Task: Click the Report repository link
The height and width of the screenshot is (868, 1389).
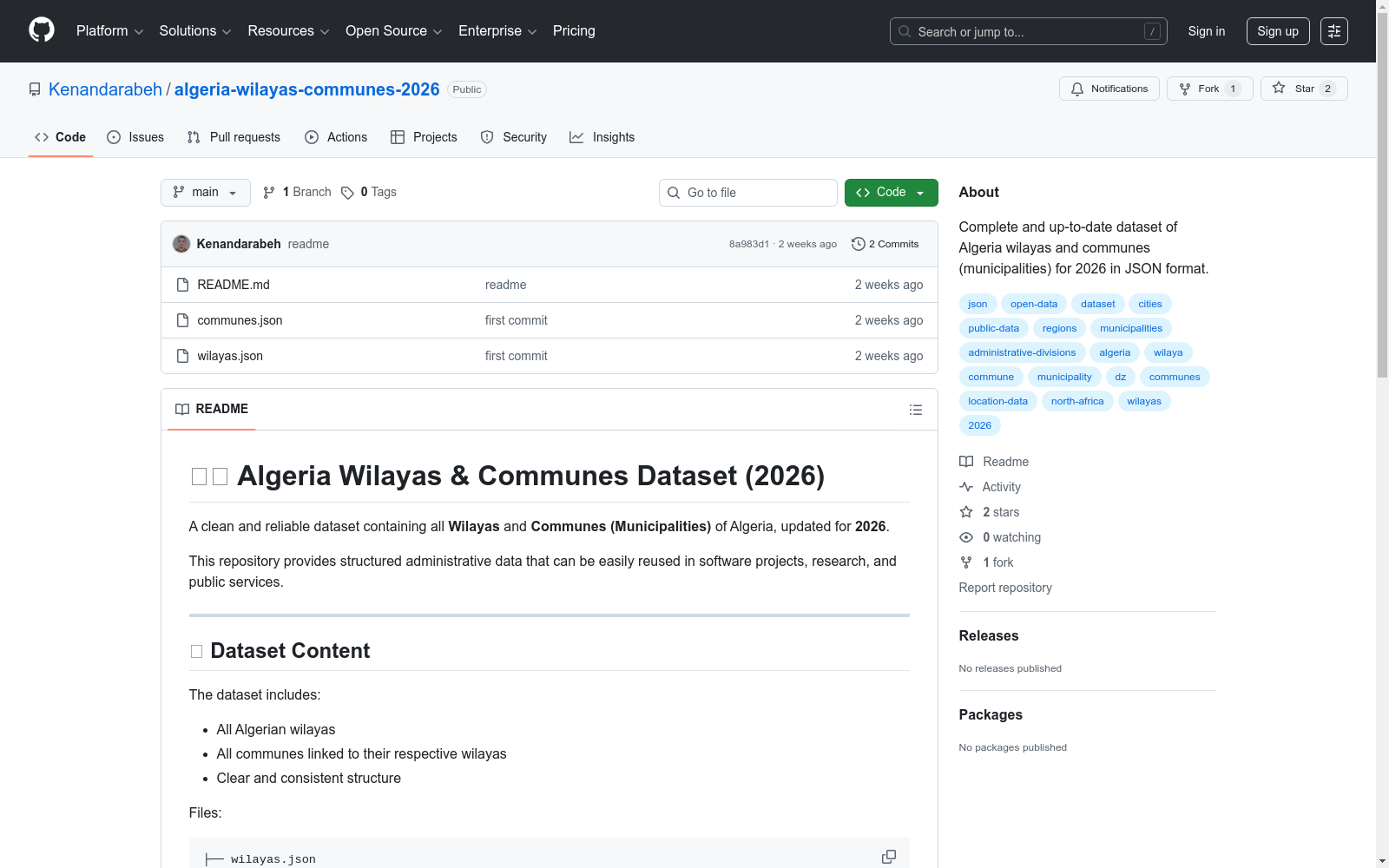Action: 1005,588
